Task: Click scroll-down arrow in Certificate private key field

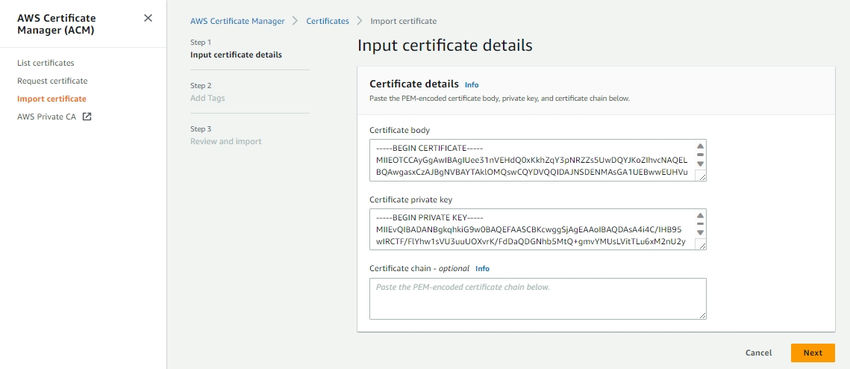Action: click(x=700, y=232)
